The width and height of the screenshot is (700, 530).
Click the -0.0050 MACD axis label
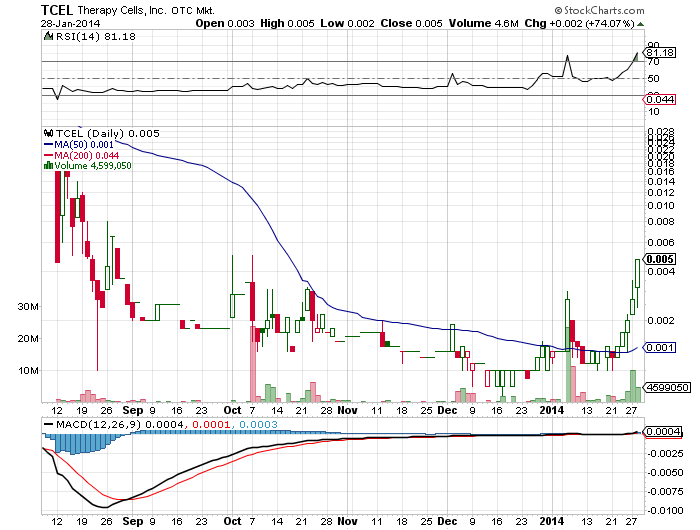[665, 472]
